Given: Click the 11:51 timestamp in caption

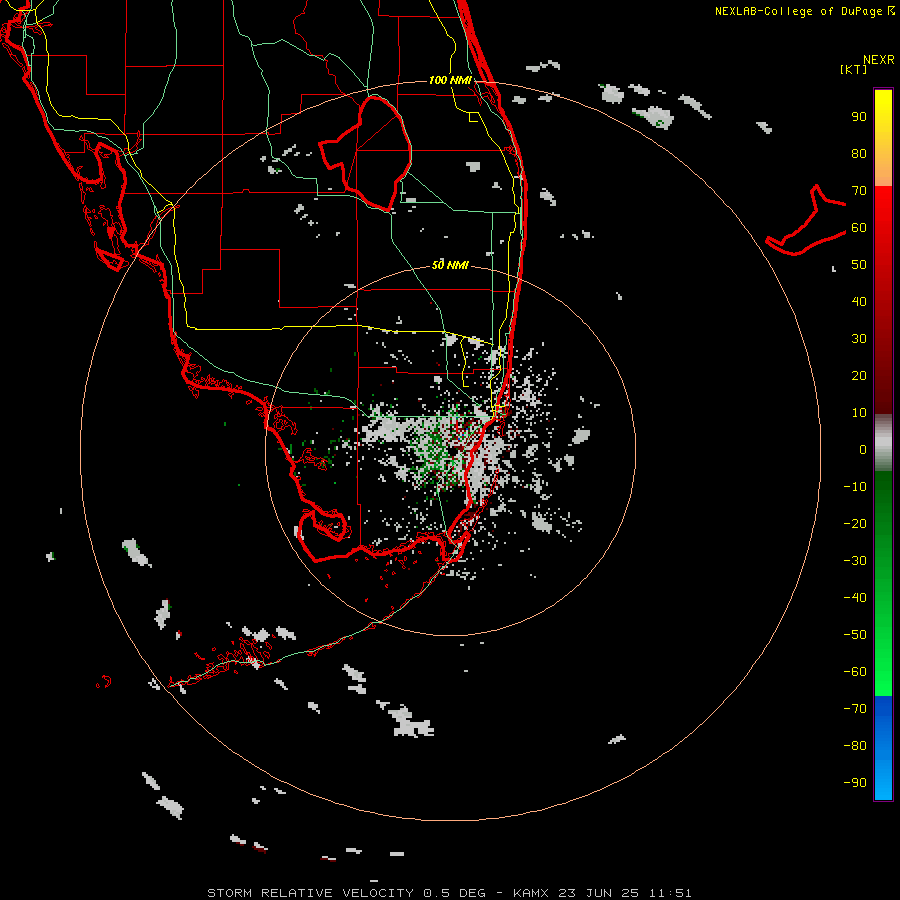Looking at the screenshot, I should pyautogui.click(x=670, y=893).
